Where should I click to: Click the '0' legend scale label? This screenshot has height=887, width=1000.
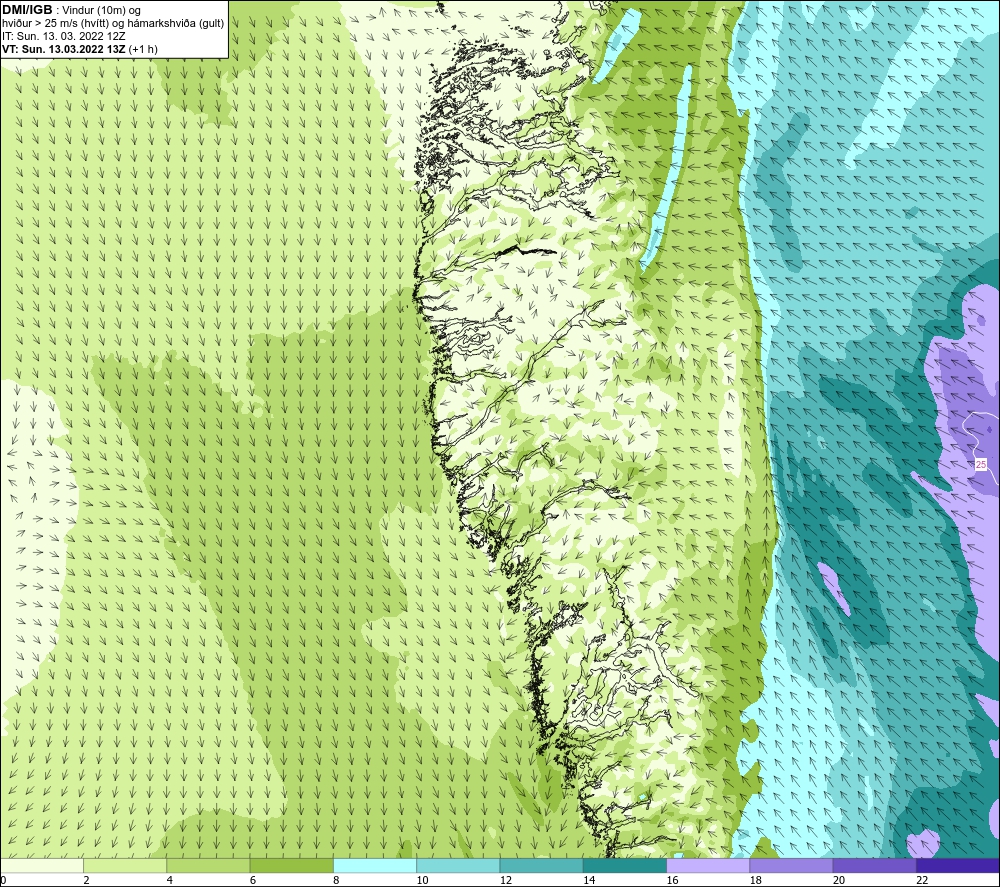click(x=4, y=880)
